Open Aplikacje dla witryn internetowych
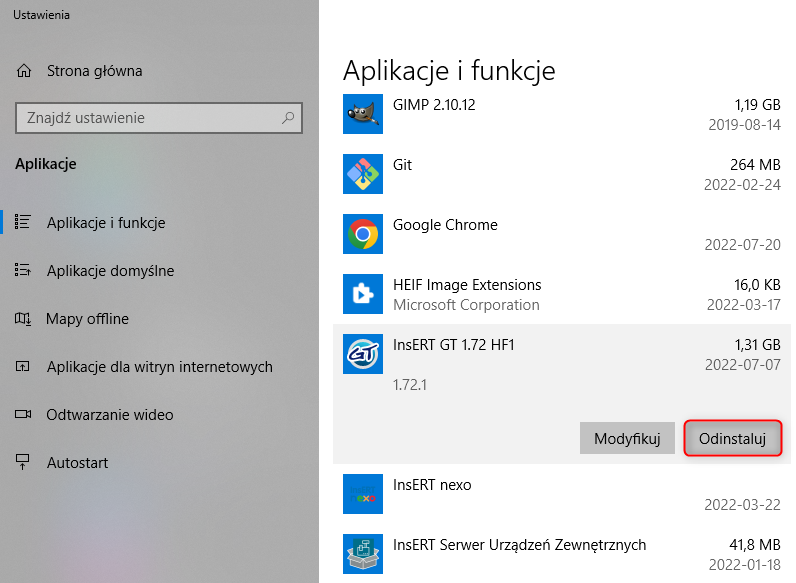This screenshot has width=796, height=583. (x=159, y=367)
